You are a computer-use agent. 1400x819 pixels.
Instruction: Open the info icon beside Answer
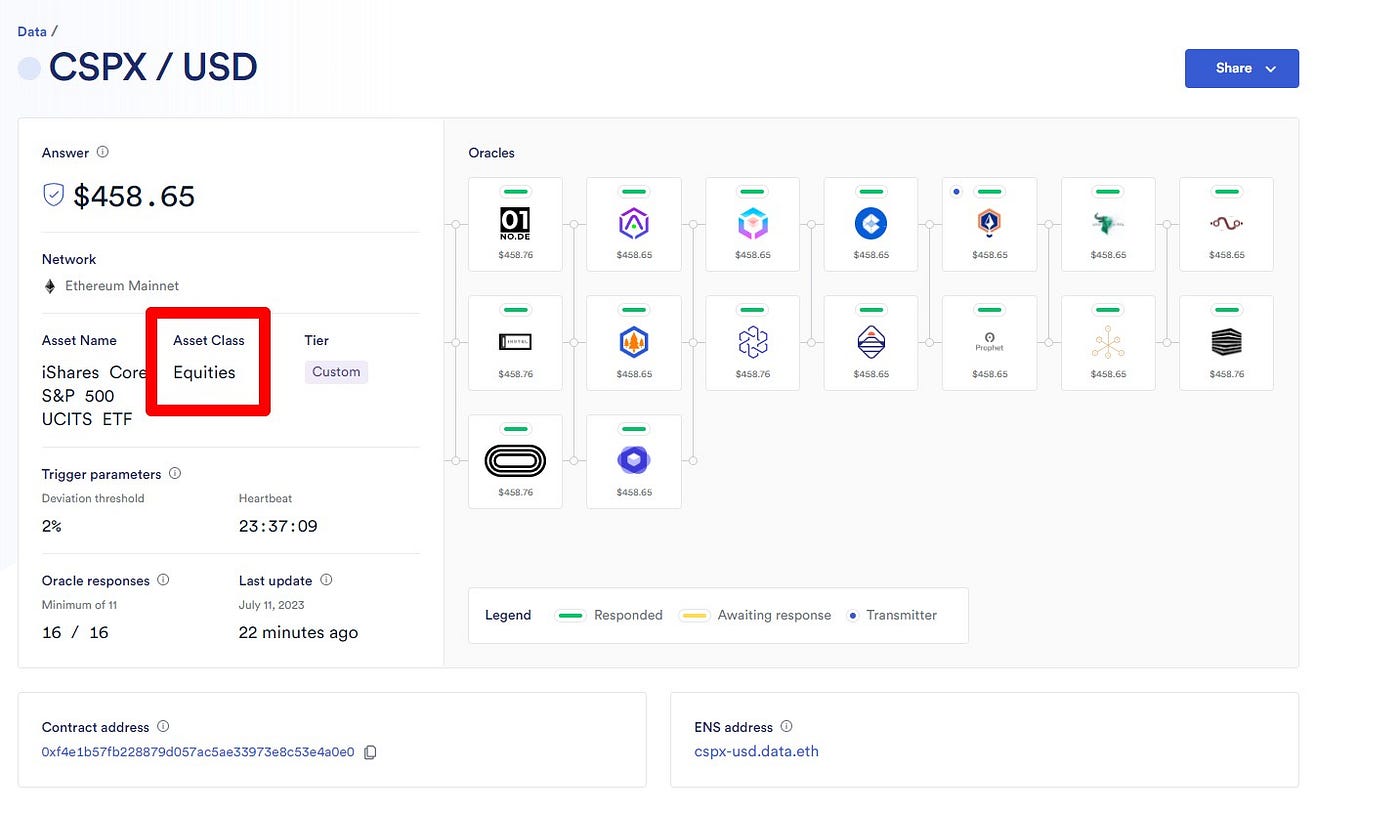[102, 153]
